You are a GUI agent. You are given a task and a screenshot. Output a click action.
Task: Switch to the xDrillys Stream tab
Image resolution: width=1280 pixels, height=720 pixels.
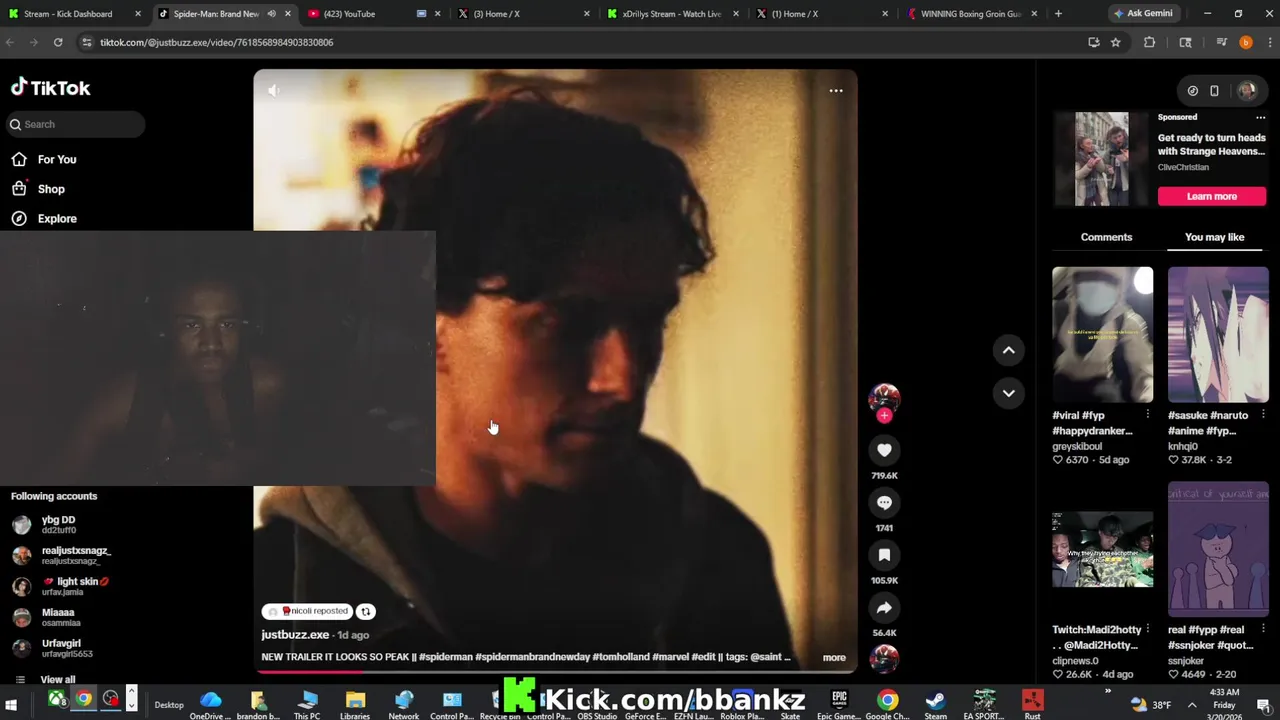[x=675, y=14]
